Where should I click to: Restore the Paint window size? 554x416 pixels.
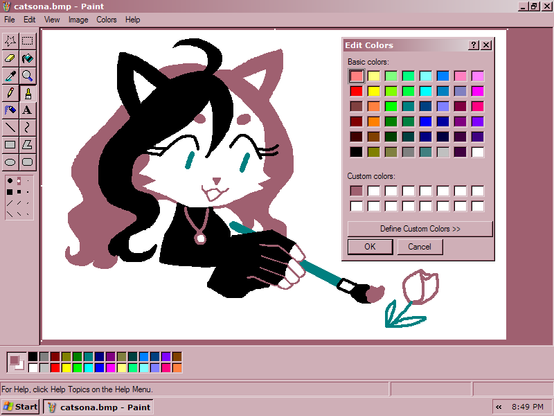point(534,6)
